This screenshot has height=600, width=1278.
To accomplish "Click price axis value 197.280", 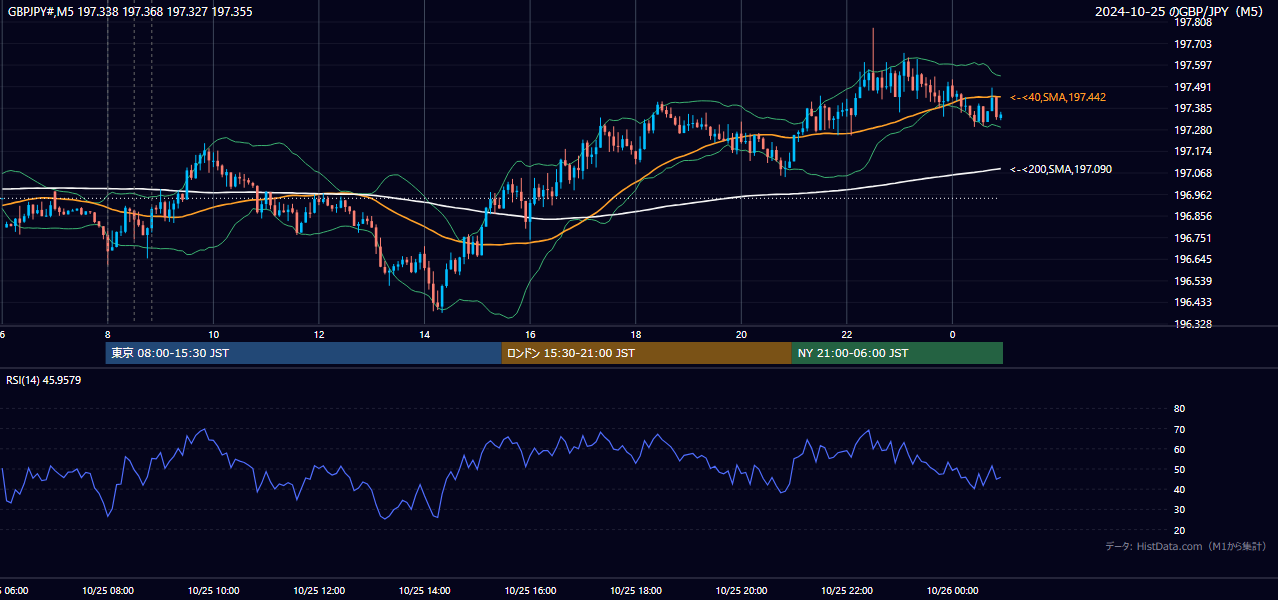I will (x=1193, y=130).
